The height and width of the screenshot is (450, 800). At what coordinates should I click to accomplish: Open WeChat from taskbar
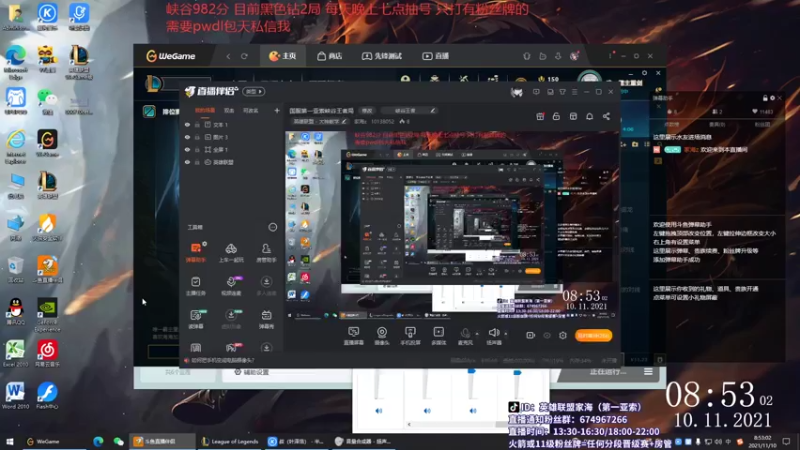click(118, 441)
